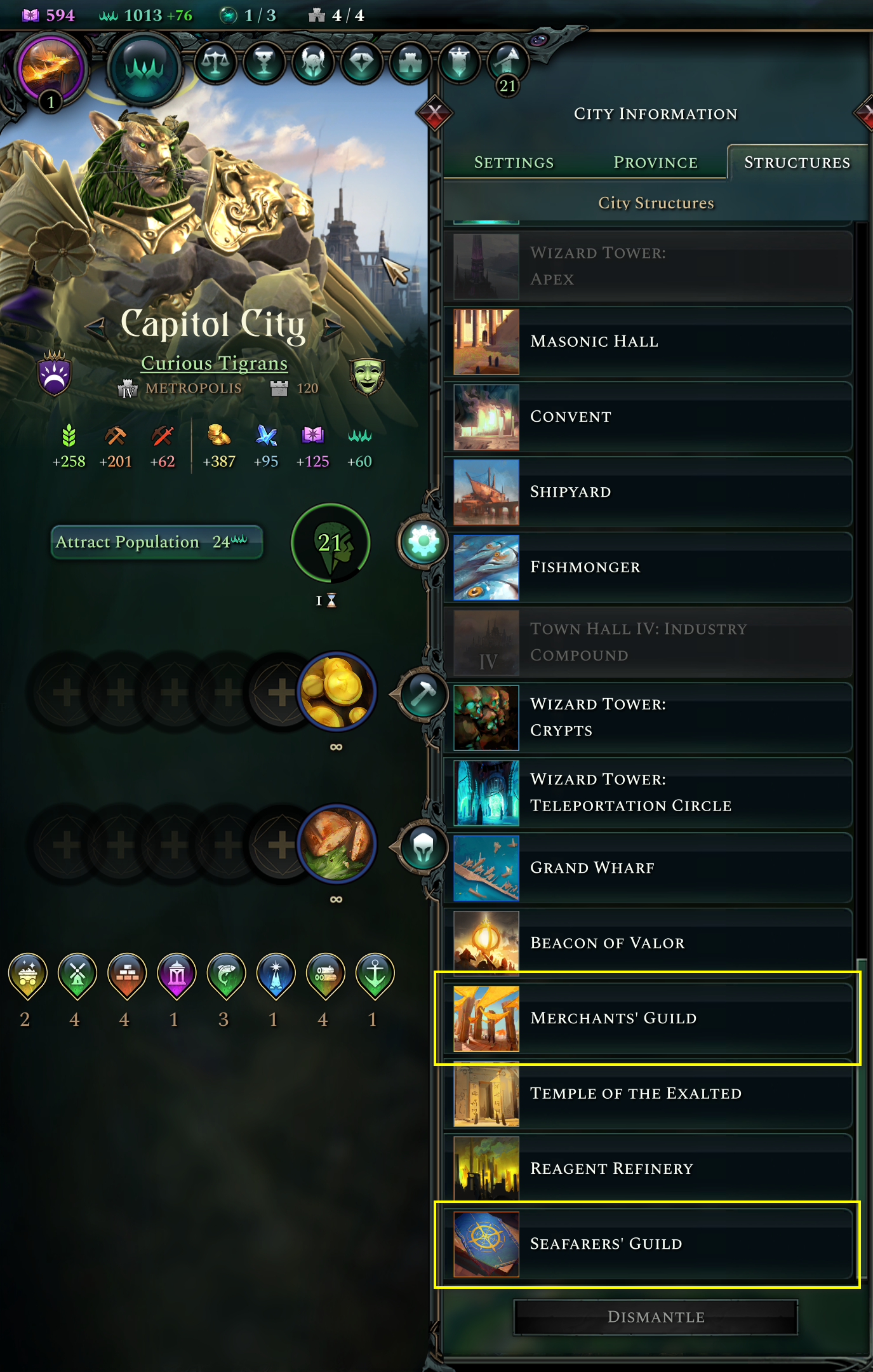Click the Dismantle button
The image size is (873, 1372).
point(656,1317)
